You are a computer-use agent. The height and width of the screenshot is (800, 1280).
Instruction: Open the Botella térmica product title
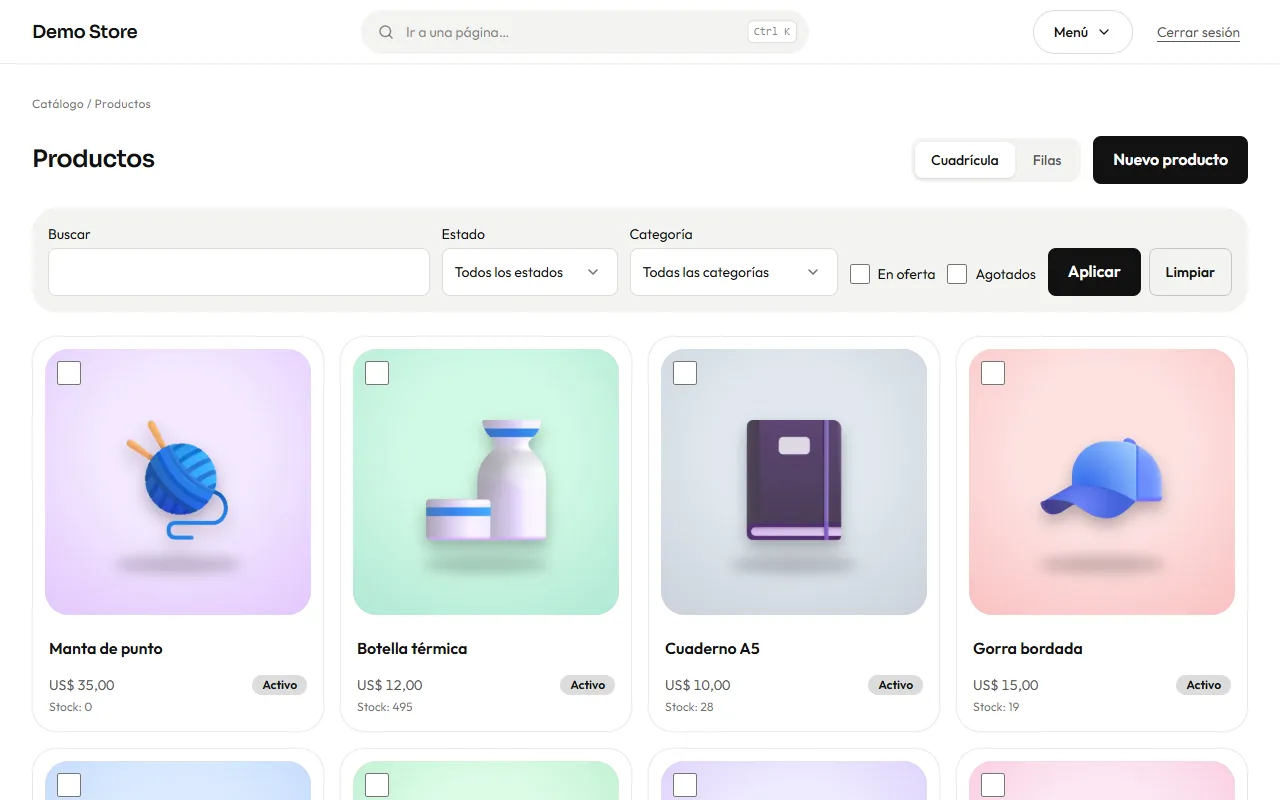[x=412, y=649]
